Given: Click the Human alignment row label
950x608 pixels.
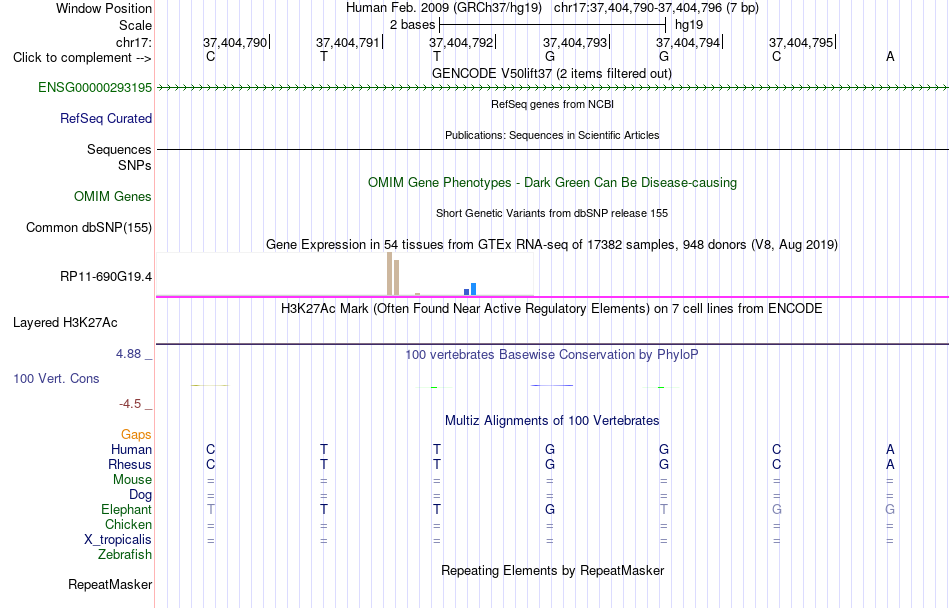Looking at the screenshot, I should [131, 450].
